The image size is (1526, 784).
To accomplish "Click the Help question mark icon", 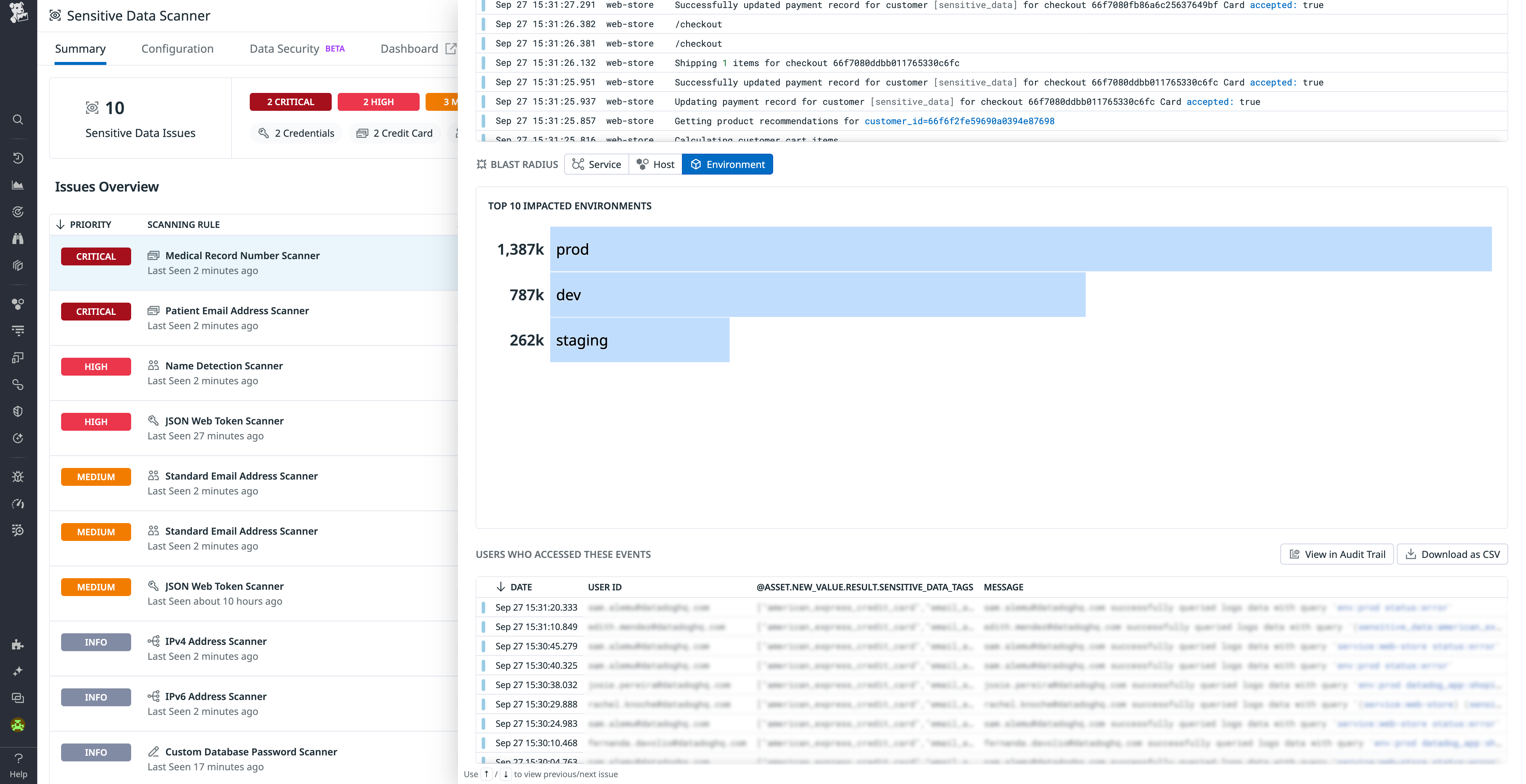I will 18,759.
